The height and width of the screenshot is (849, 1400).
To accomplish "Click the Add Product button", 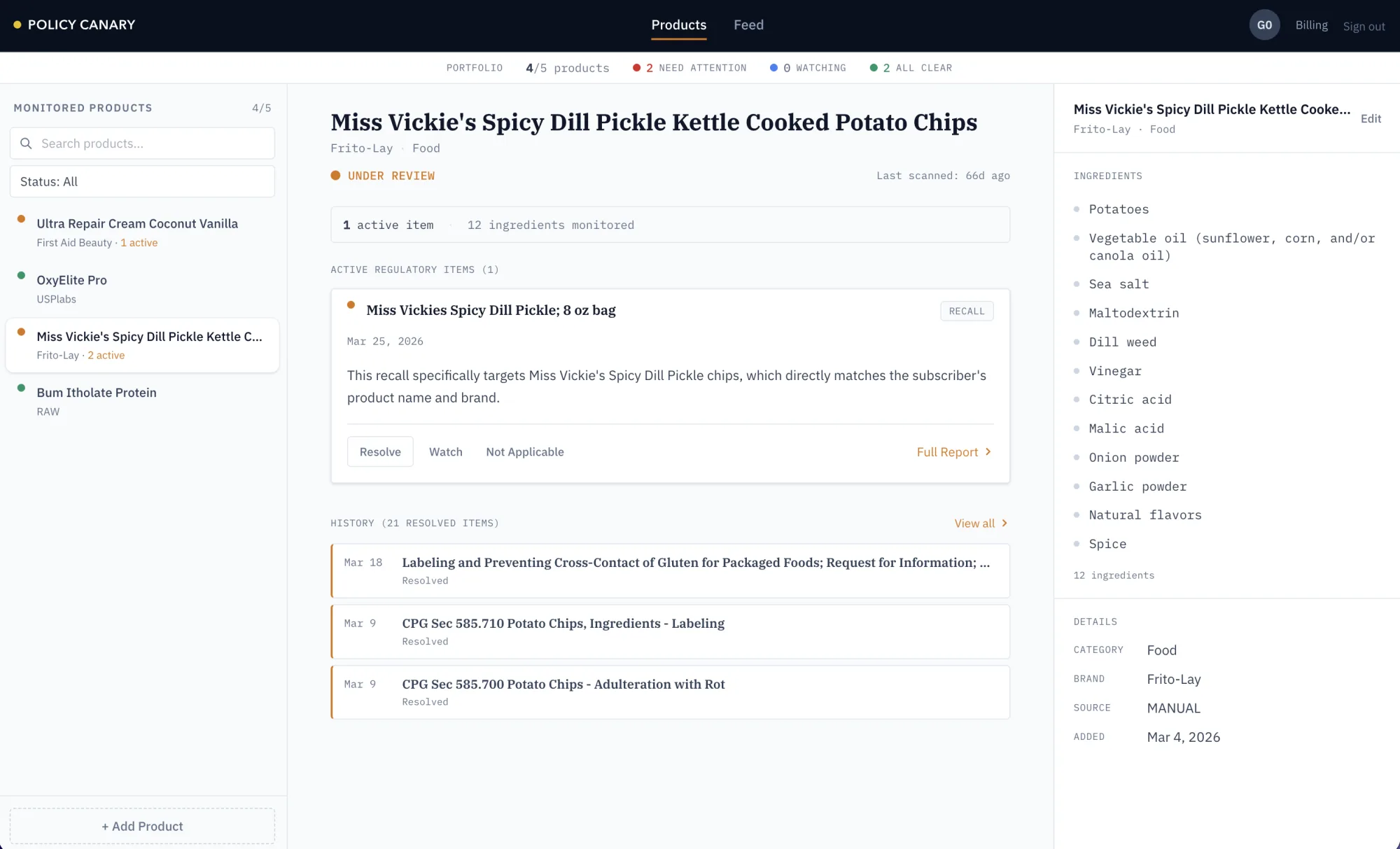I will tap(142, 826).
